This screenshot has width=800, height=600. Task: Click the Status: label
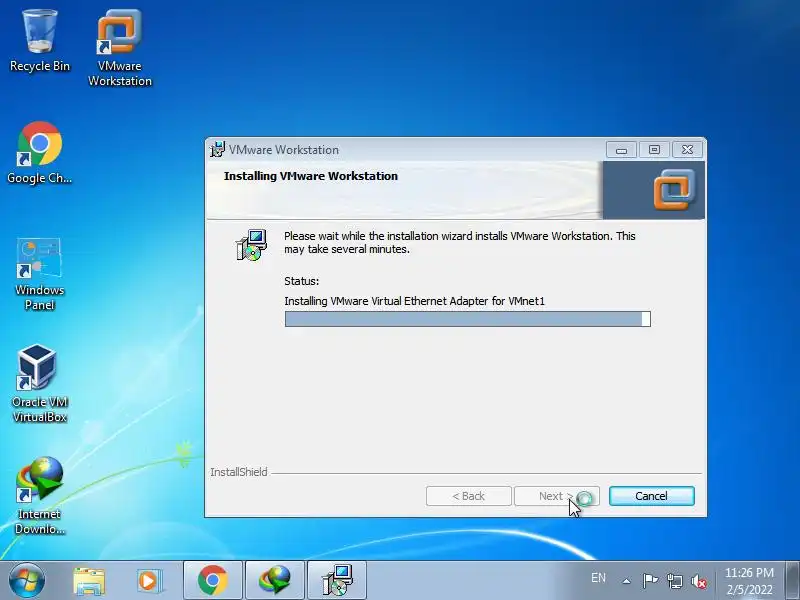(302, 281)
